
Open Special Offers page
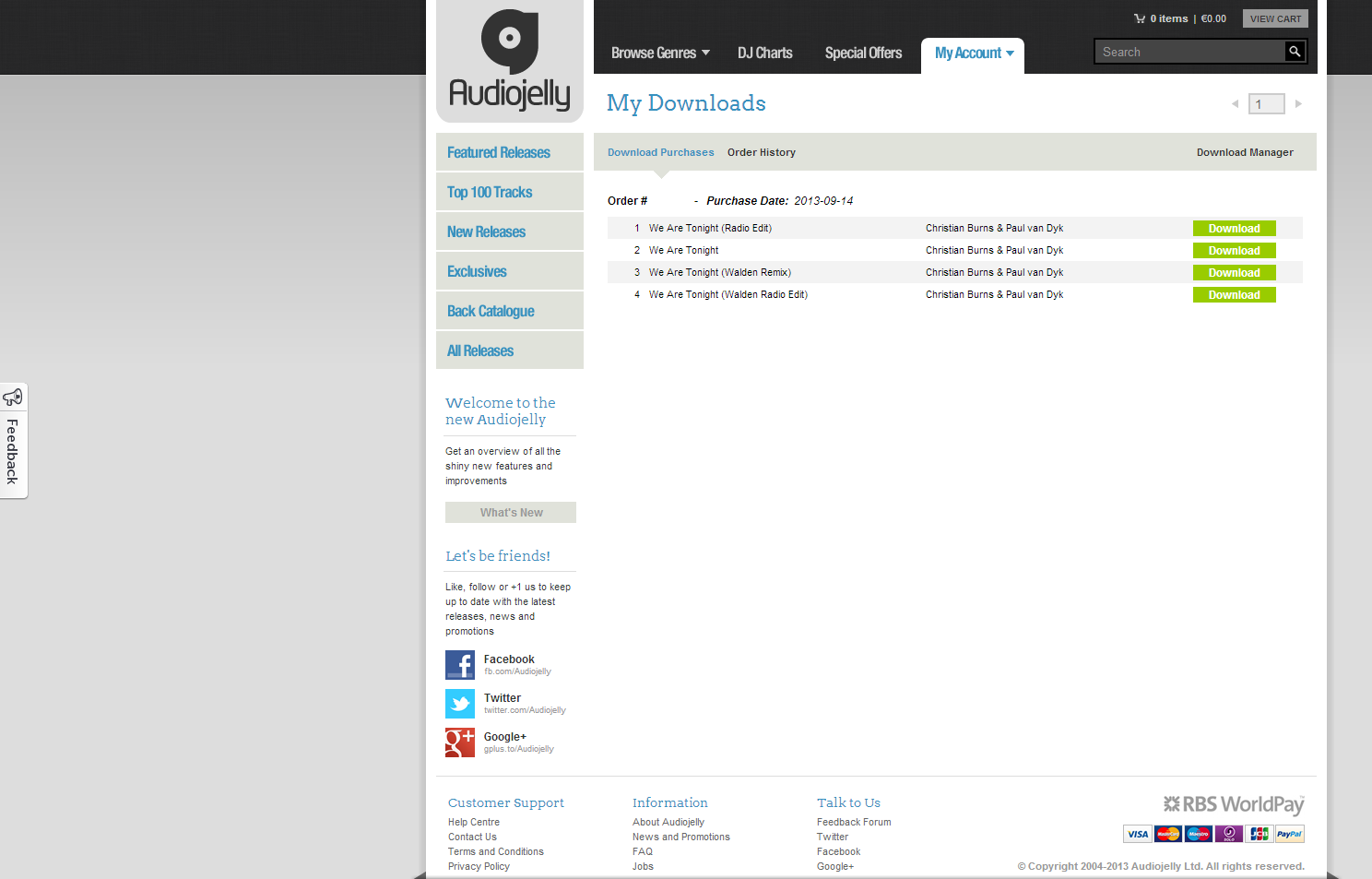pyautogui.click(x=863, y=53)
